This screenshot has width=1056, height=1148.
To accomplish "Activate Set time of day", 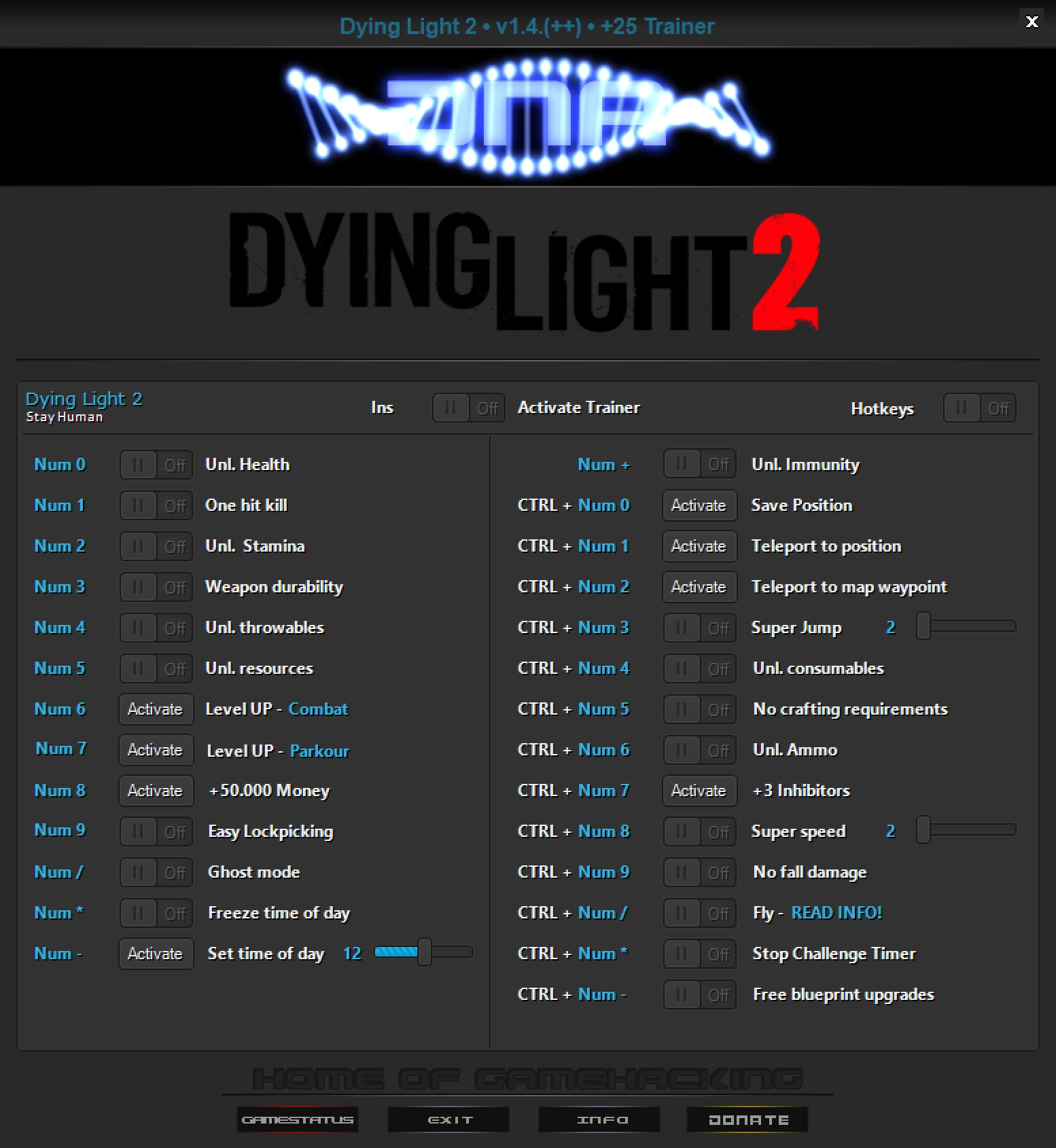I will [x=156, y=954].
